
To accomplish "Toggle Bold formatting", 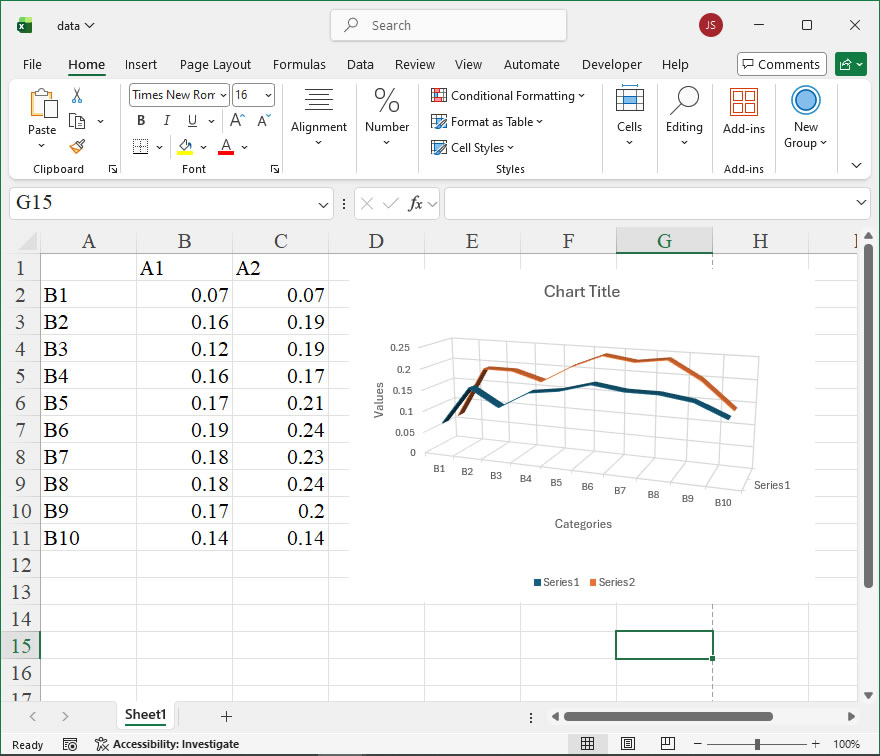I will (x=141, y=121).
